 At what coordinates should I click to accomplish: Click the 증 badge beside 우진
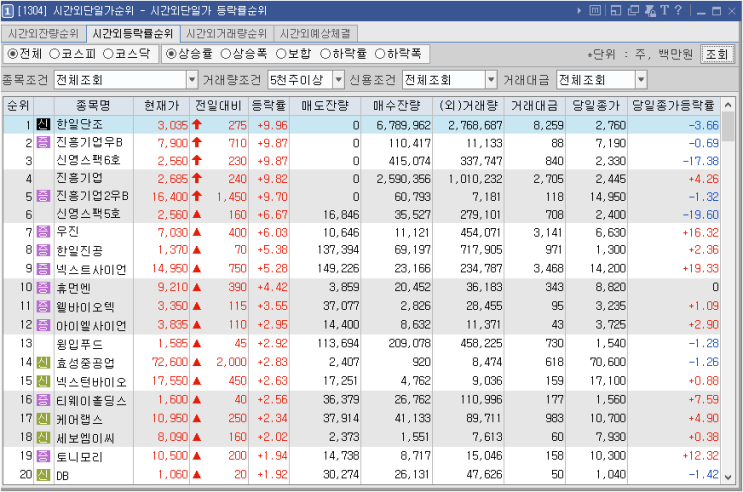click(43, 232)
